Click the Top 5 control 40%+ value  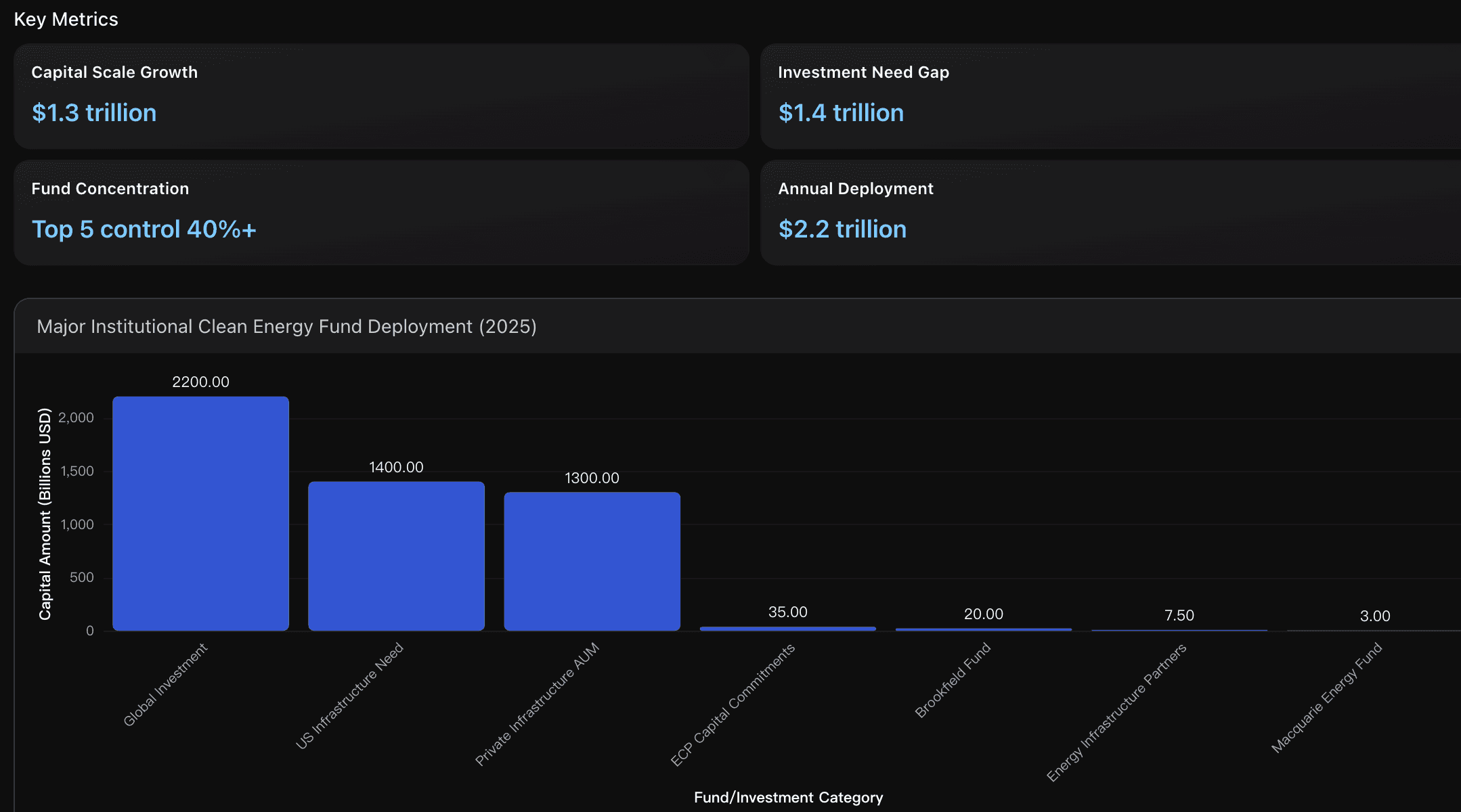(x=144, y=229)
